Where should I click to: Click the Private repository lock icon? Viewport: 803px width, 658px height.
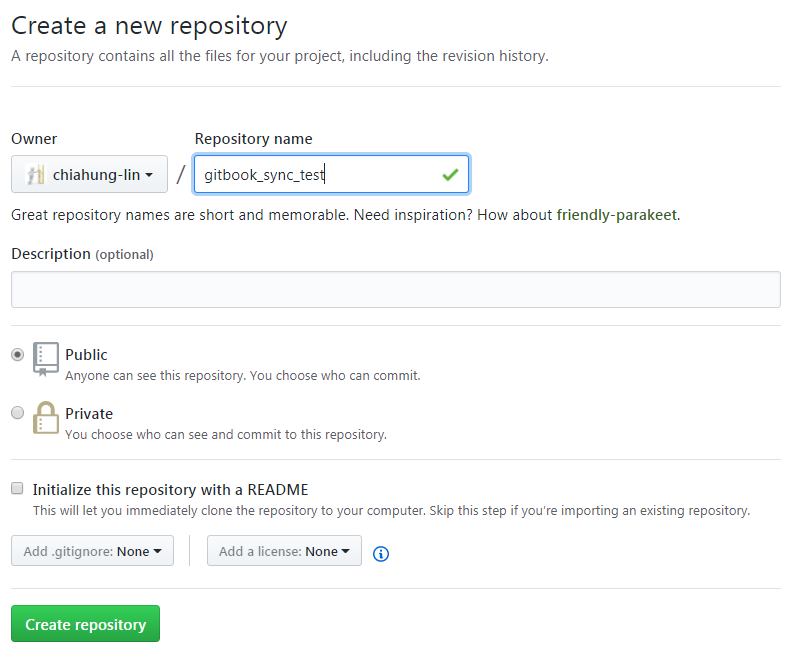pos(46,417)
